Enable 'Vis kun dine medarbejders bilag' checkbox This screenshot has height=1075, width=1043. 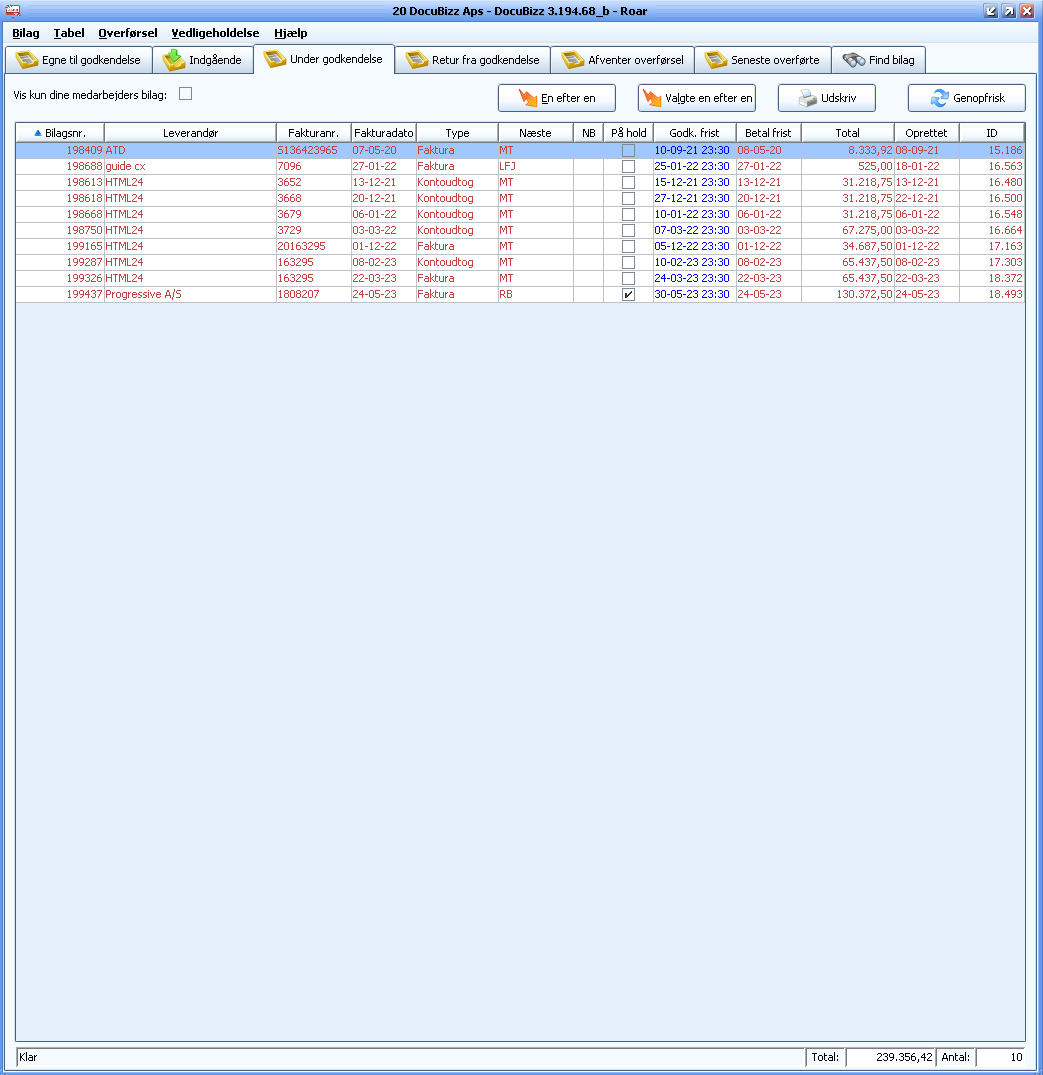(x=185, y=94)
